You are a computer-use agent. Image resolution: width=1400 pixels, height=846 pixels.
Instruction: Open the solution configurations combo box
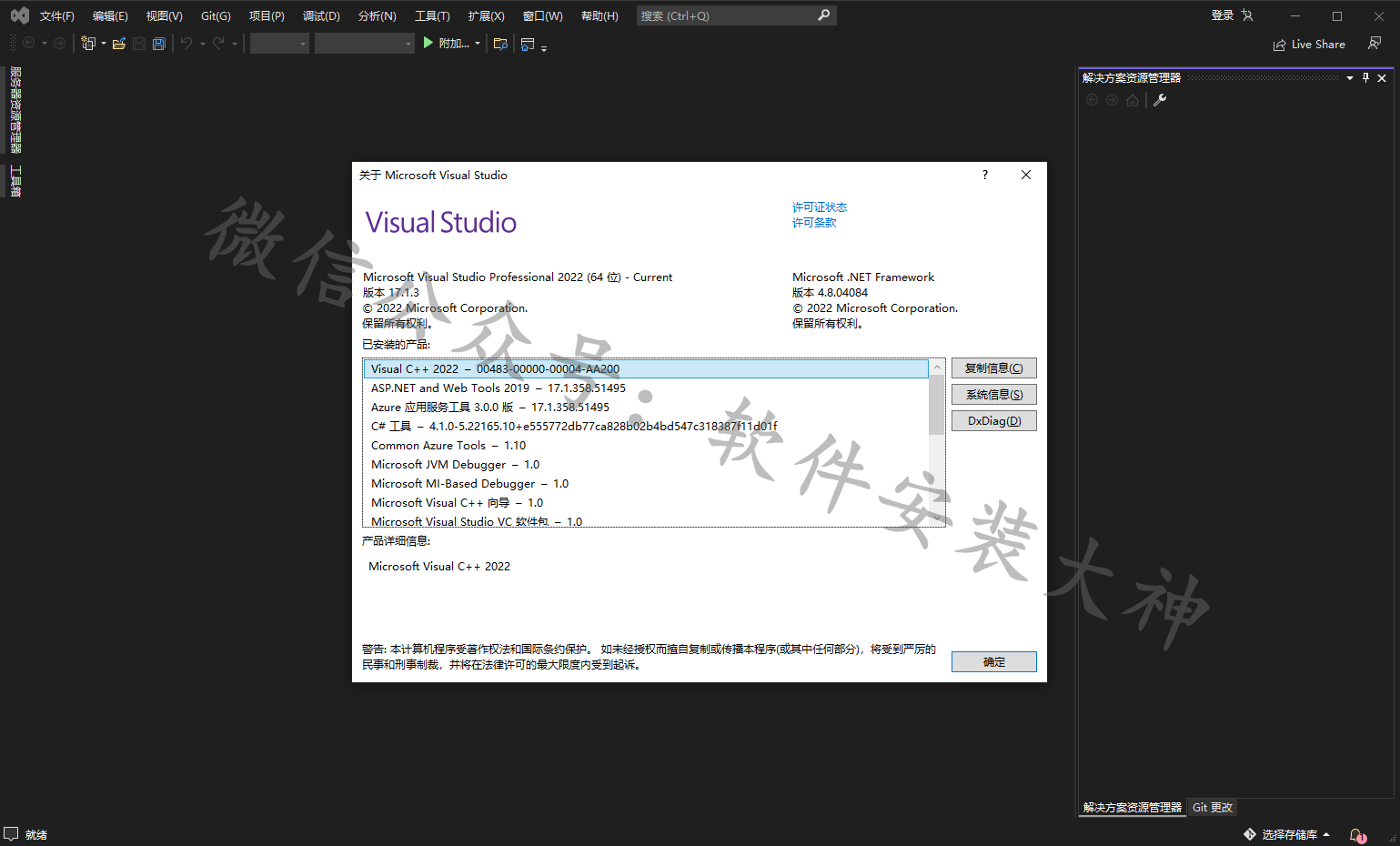click(280, 44)
